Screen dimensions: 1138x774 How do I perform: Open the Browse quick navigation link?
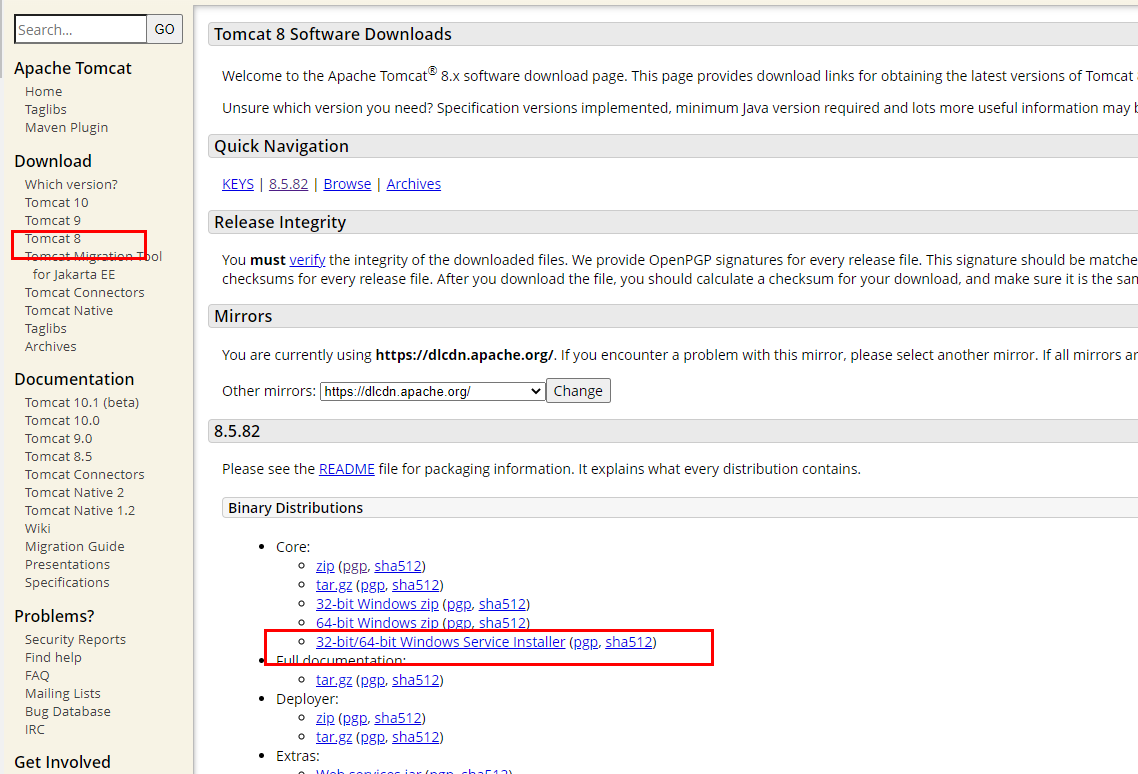tap(347, 184)
